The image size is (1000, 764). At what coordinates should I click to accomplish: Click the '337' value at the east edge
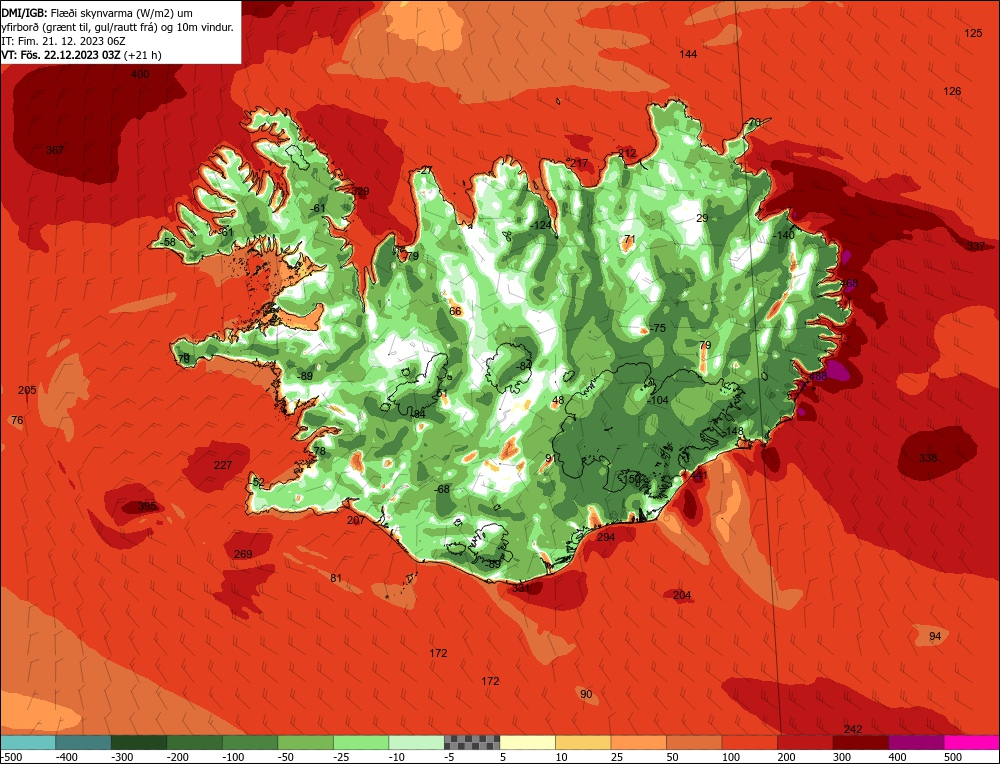point(976,246)
